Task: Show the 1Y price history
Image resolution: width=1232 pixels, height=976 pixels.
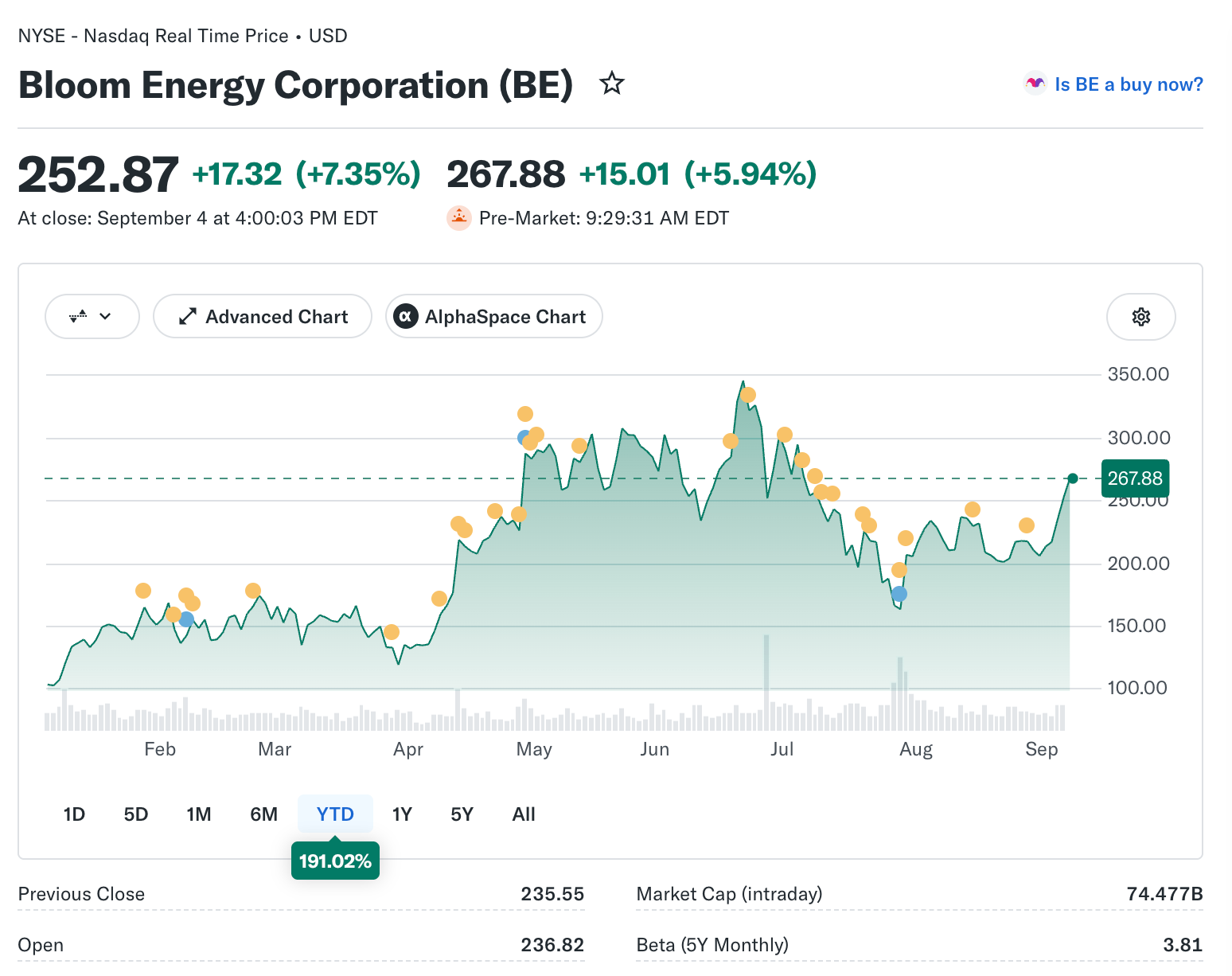Action: coord(402,814)
